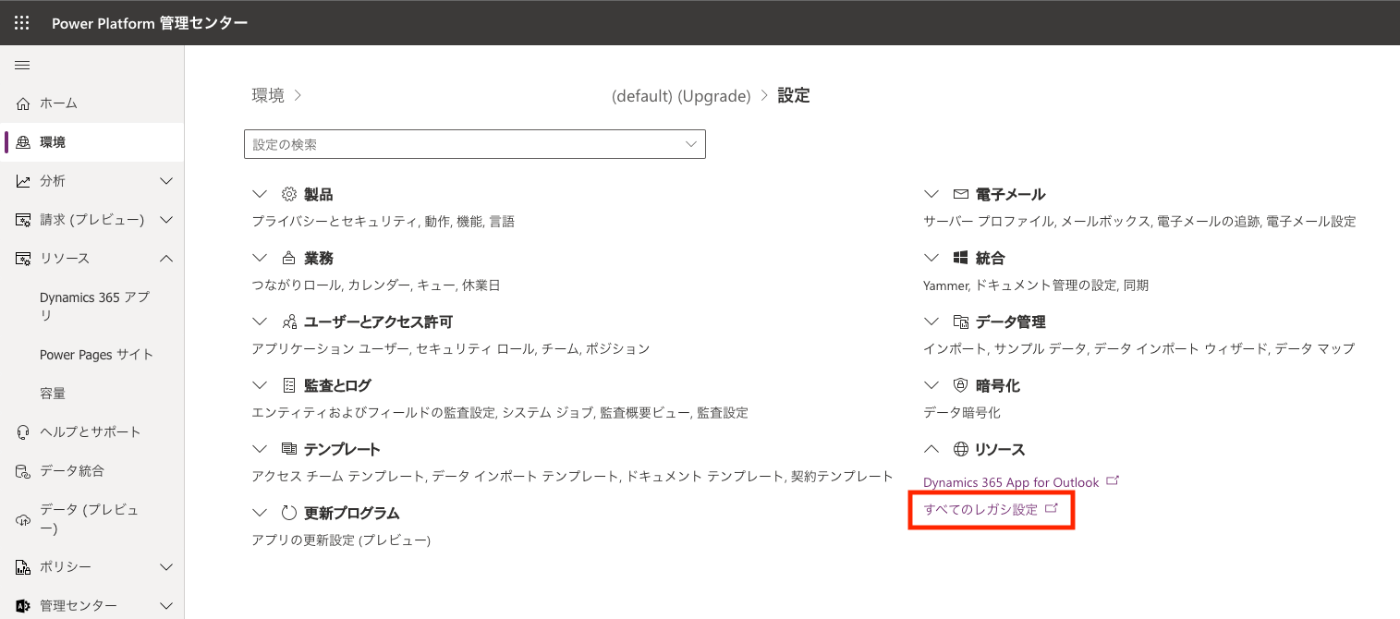Image resolution: width=1400 pixels, height=619 pixels.
Task: Toggle the 統合 section chevron
Action: pos(932,258)
